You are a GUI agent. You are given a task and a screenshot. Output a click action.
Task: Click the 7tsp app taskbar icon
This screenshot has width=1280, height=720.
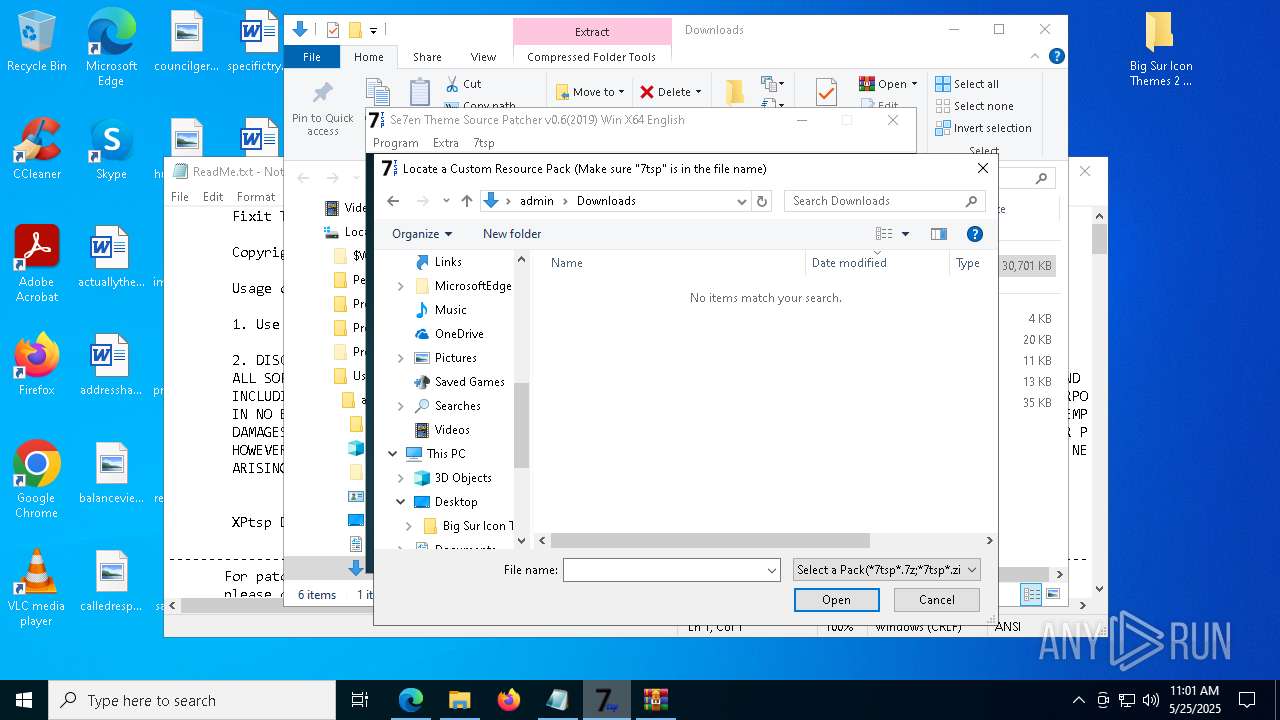coord(606,700)
